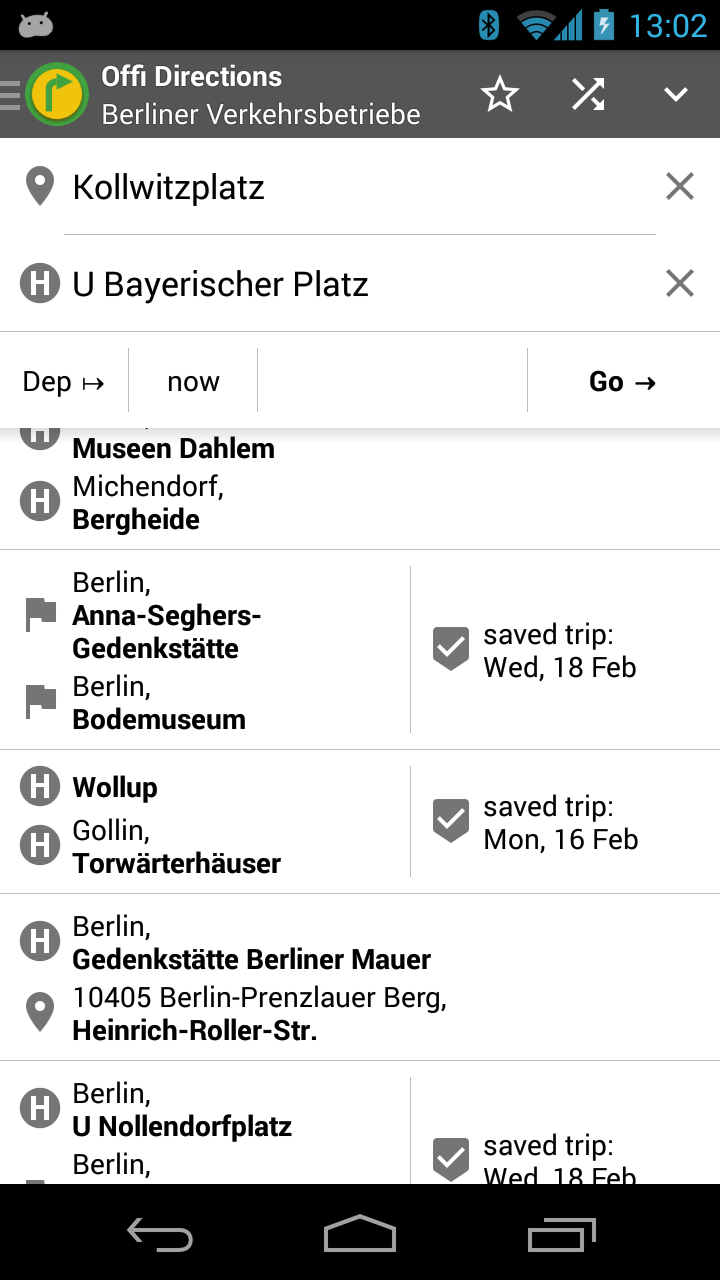Image resolution: width=720 pixels, height=1280 pixels.
Task: Select Gedenkstätte Berliner Mauer history entry
Action: coord(360,977)
